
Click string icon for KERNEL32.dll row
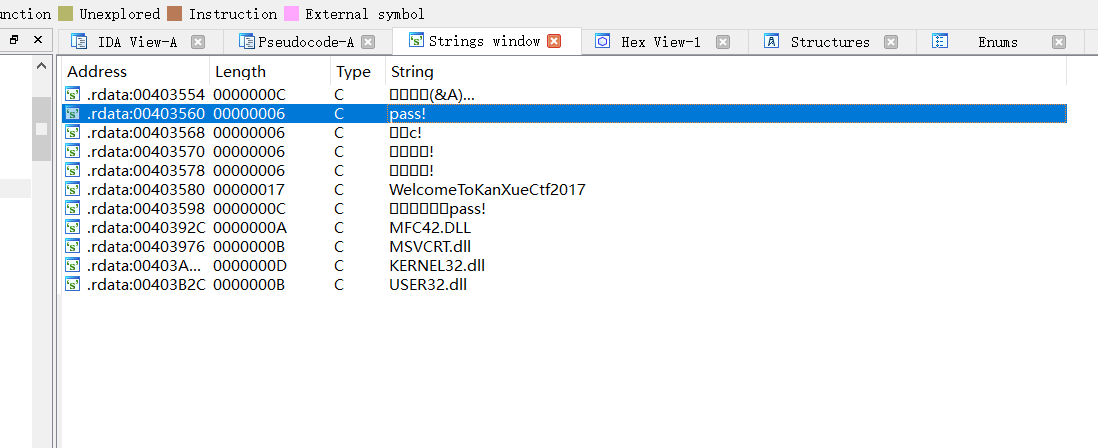pyautogui.click(x=73, y=265)
